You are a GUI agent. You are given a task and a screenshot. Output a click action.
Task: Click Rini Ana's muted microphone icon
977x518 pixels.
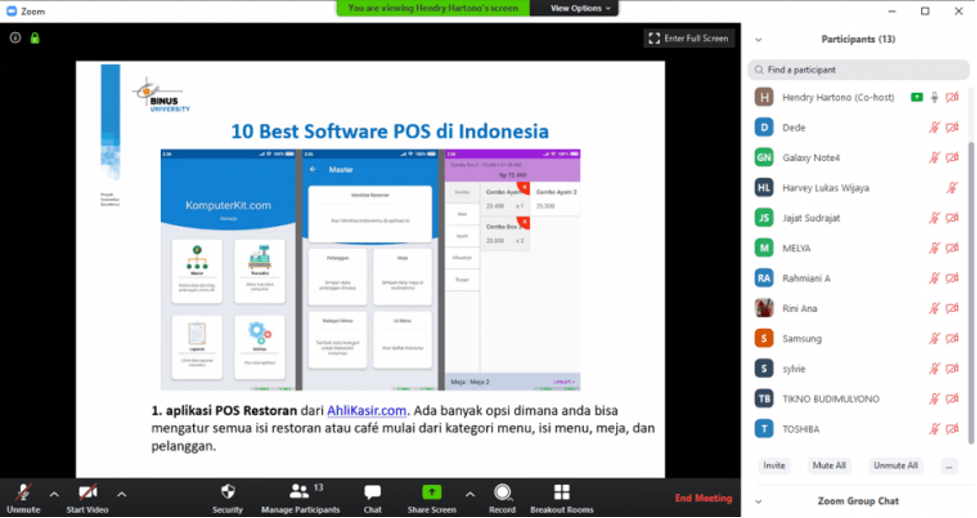(935, 308)
